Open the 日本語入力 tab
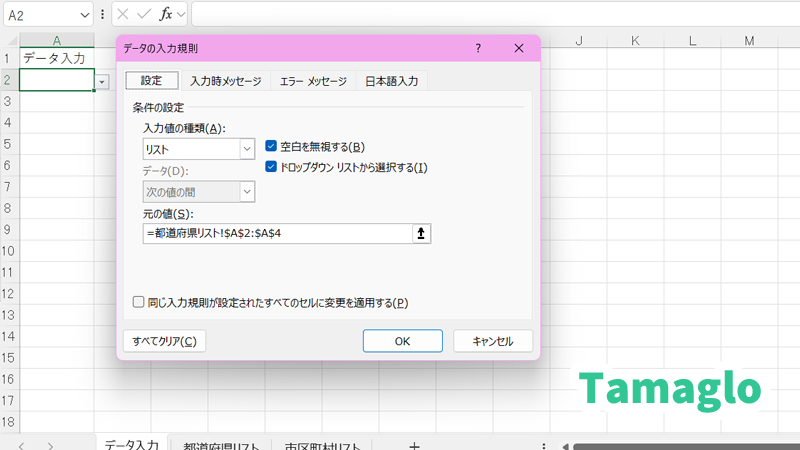 click(391, 81)
